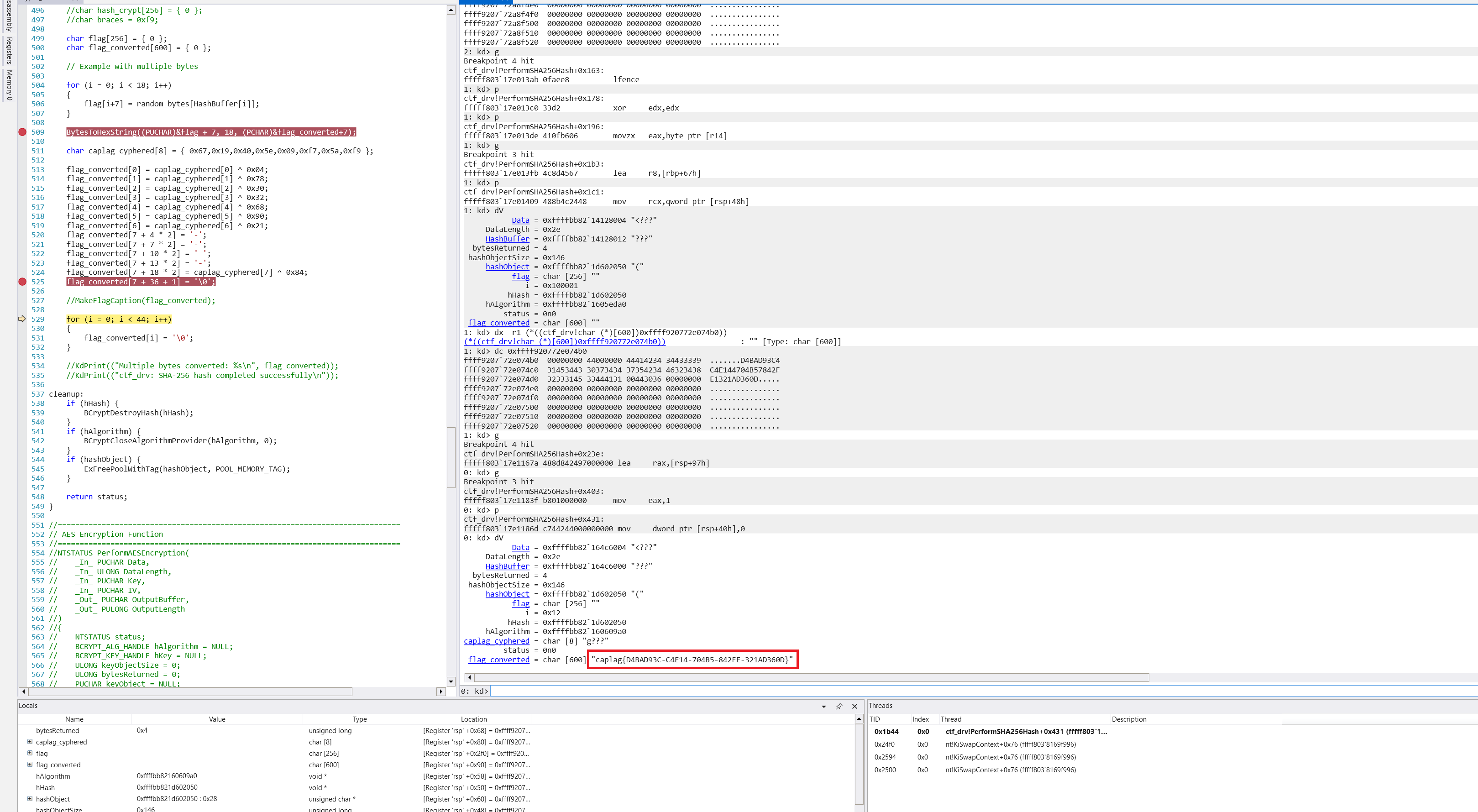The image size is (1478, 812).
Task: Expand the flag_converted local variable
Action: coord(30,765)
